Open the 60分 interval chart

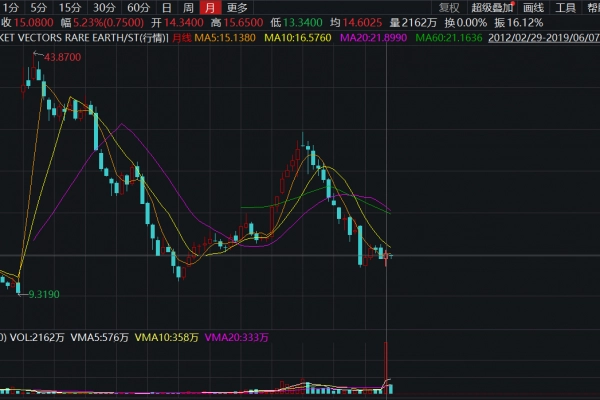click(x=139, y=8)
